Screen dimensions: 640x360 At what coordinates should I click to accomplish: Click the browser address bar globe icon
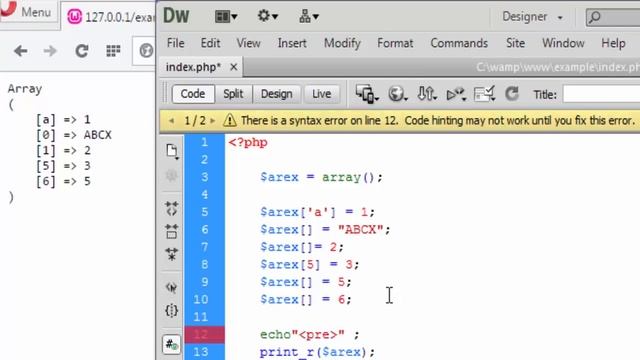pos(146,51)
